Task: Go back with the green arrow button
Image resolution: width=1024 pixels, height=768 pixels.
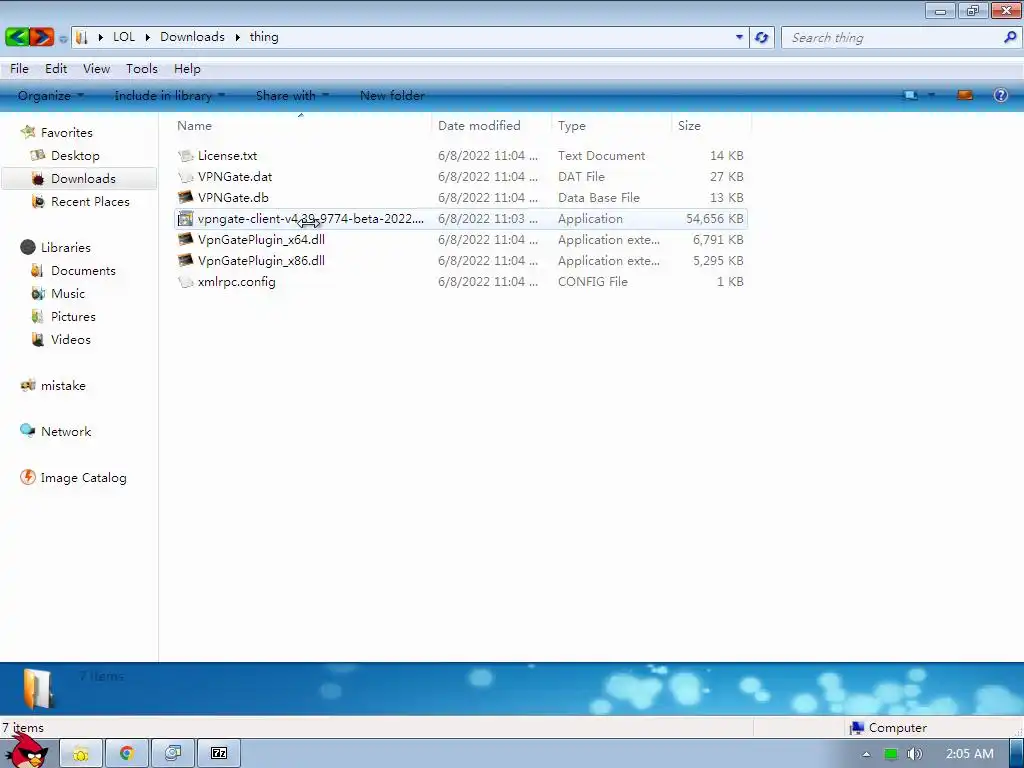Action: tap(16, 37)
